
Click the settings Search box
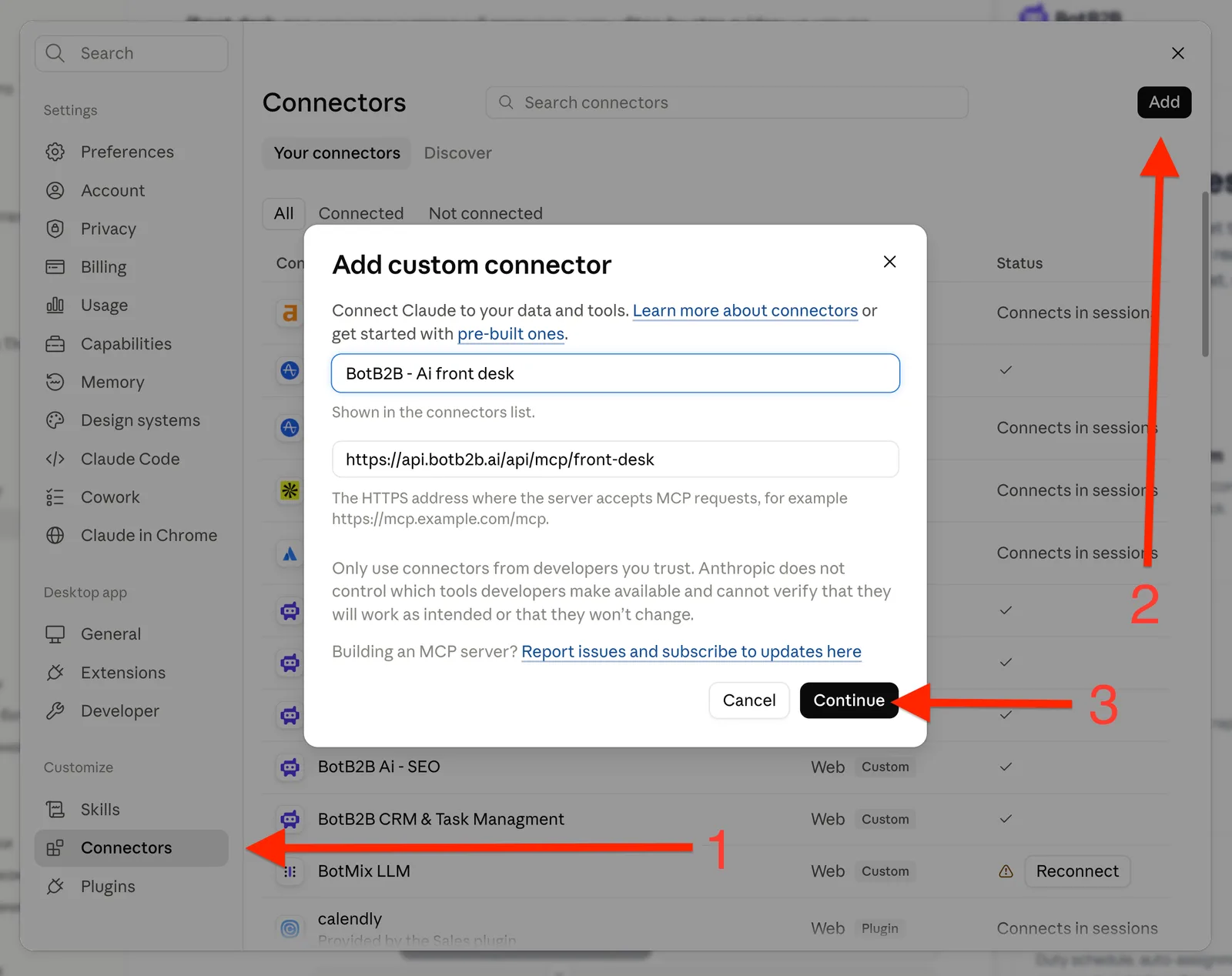coord(131,53)
